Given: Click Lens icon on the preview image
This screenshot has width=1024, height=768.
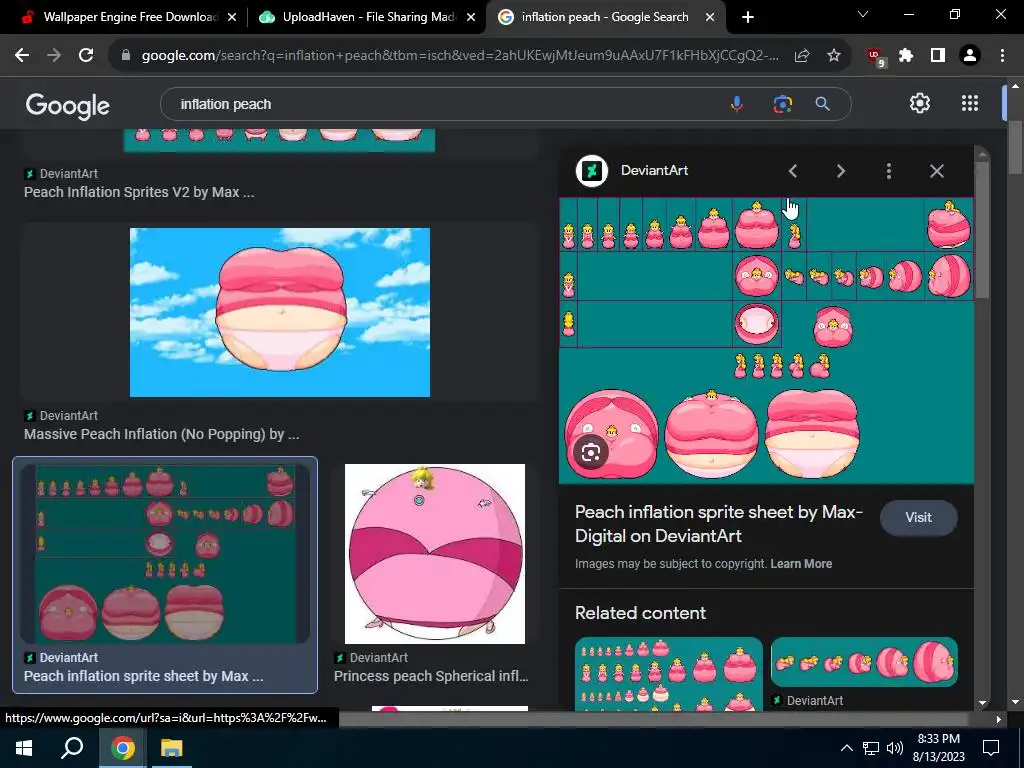Looking at the screenshot, I should (x=591, y=453).
